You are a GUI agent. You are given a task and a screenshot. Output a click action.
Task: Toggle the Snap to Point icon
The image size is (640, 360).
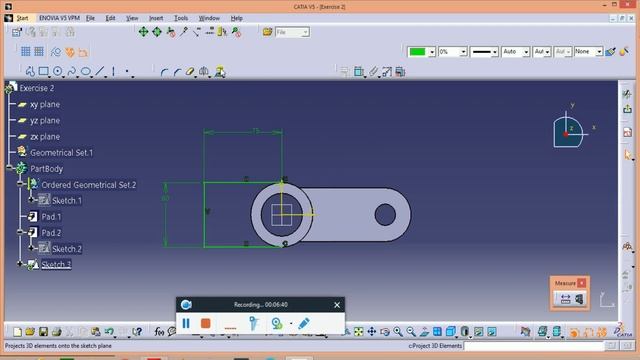coord(39,51)
